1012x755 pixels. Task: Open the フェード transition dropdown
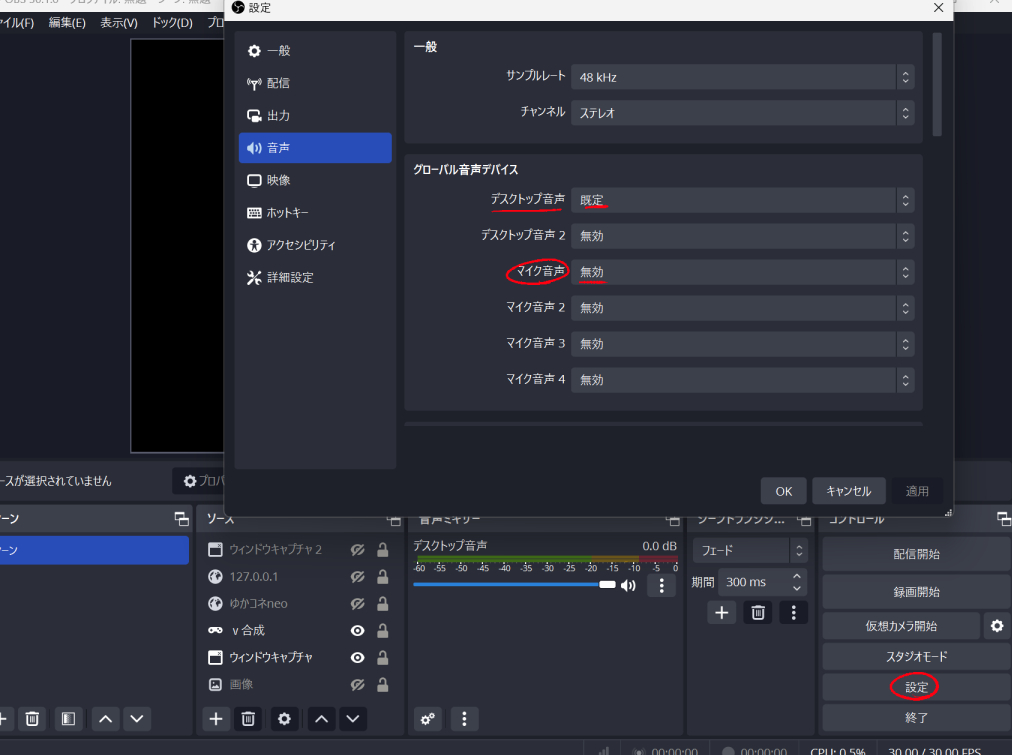(750, 550)
